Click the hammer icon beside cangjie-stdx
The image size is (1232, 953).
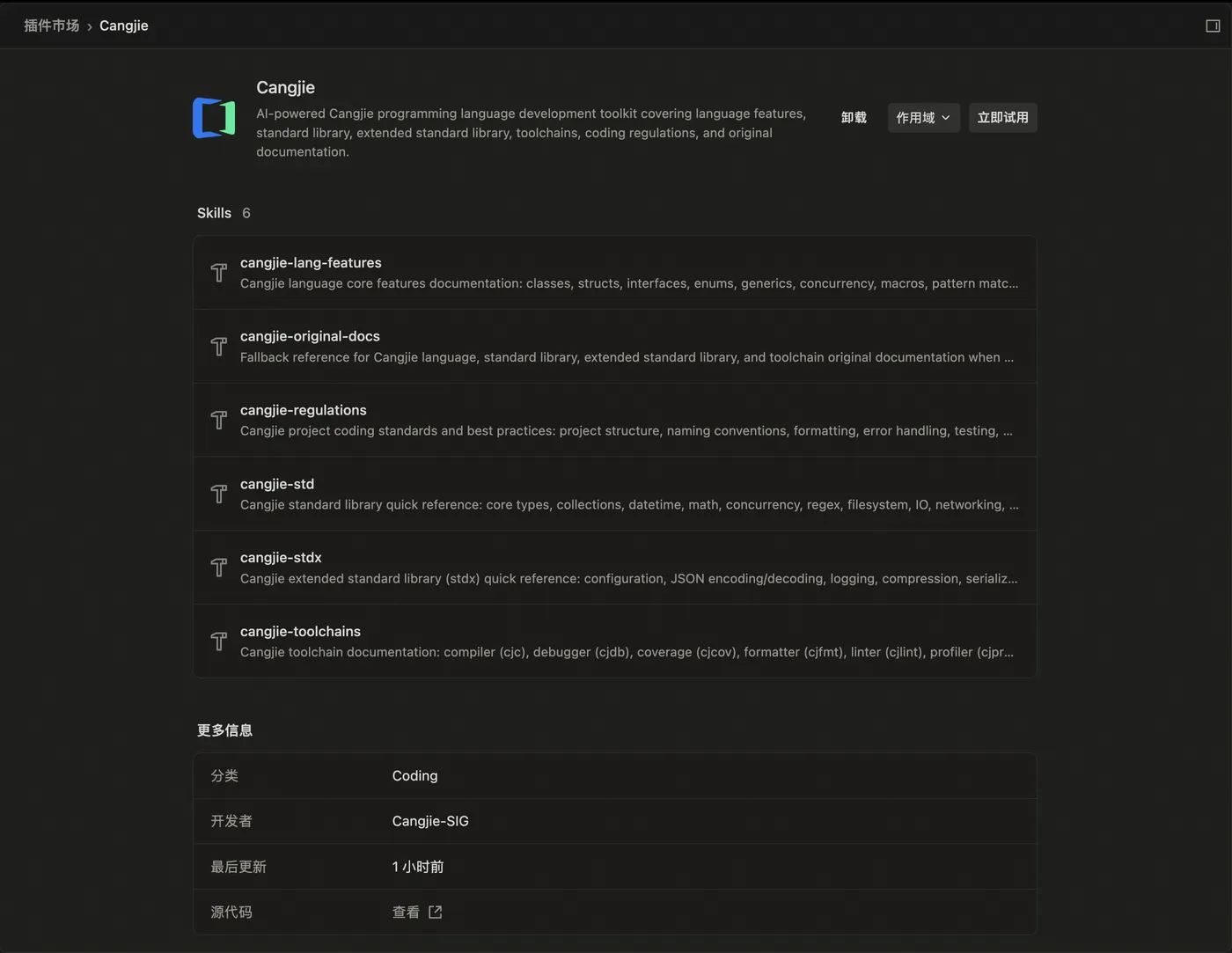(219, 568)
